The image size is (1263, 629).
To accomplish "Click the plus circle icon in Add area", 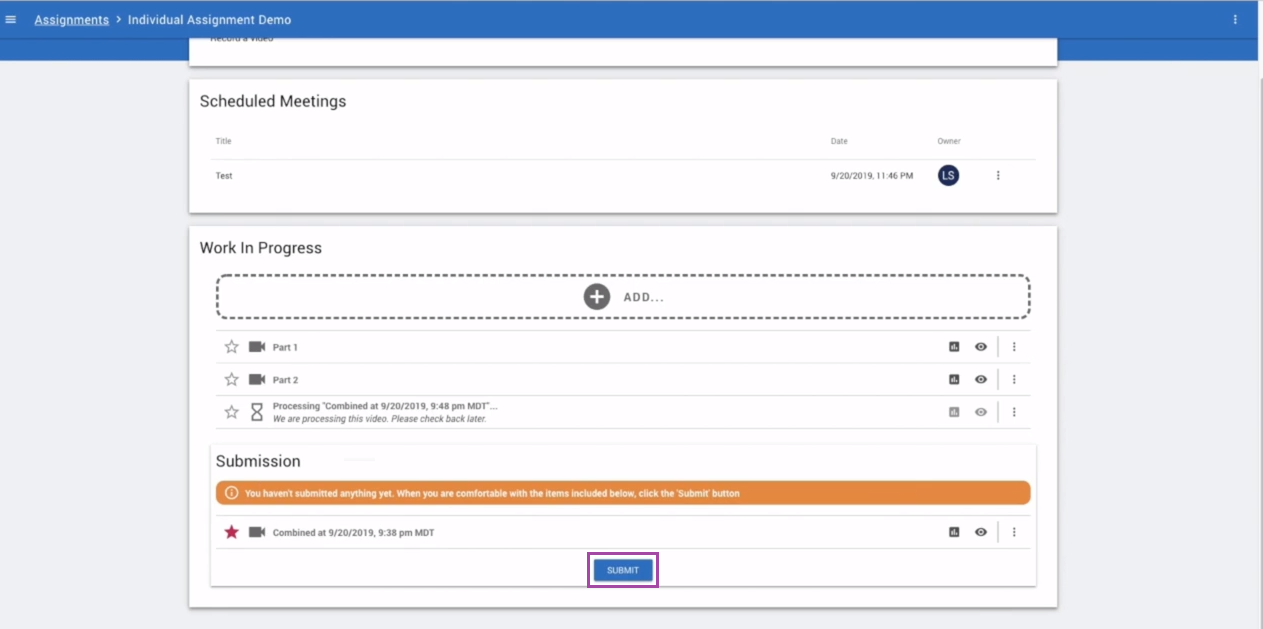I will click(x=597, y=297).
